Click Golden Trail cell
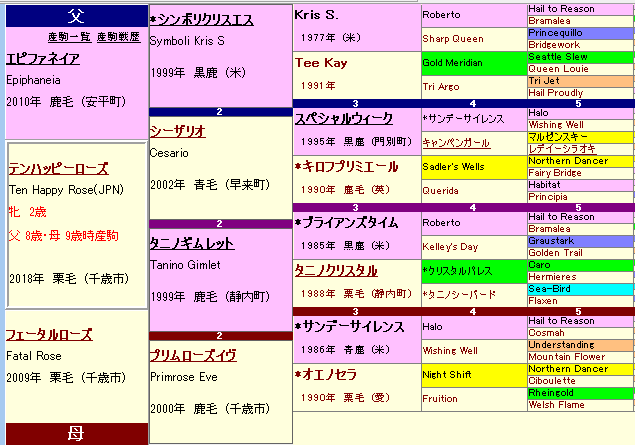Viewport: 635px width, 445px height. click(x=580, y=253)
